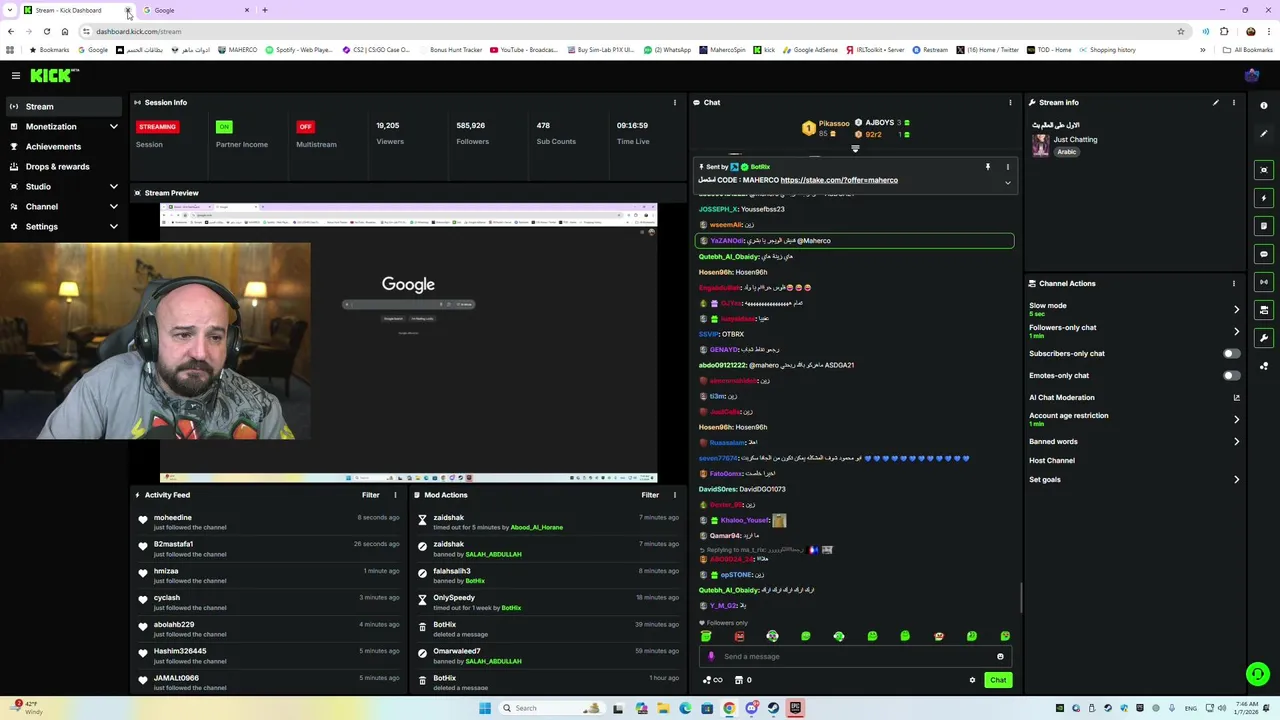Reload the browser page

click(x=46, y=31)
